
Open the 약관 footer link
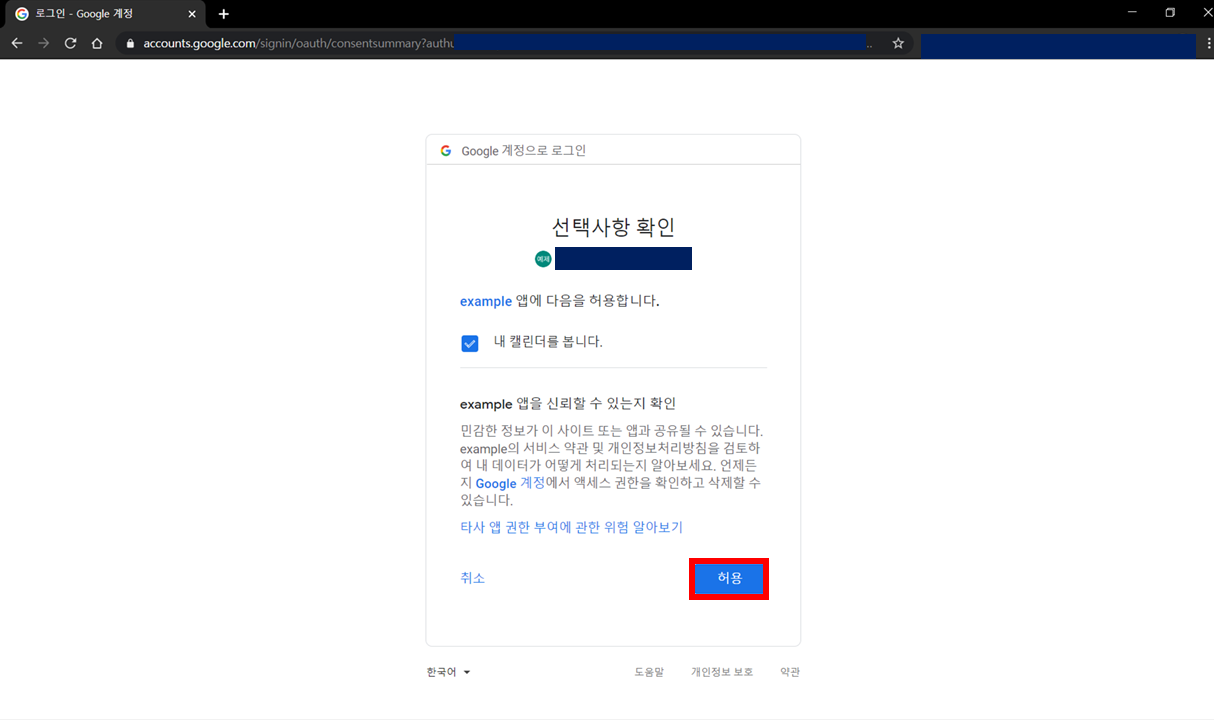[x=790, y=672]
